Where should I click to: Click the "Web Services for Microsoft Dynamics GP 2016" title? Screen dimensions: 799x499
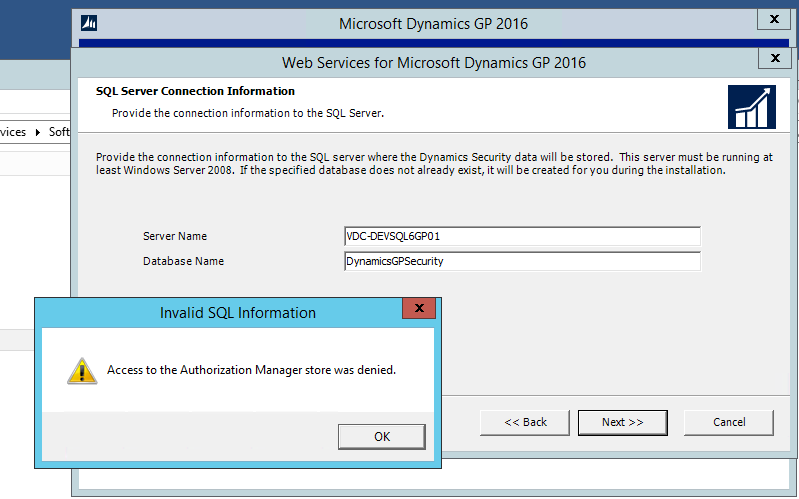(x=434, y=63)
